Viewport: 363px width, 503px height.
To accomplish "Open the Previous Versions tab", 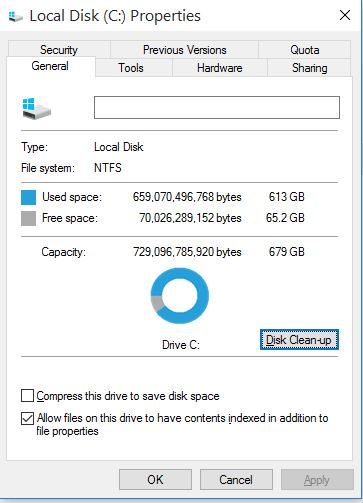I will (184, 49).
